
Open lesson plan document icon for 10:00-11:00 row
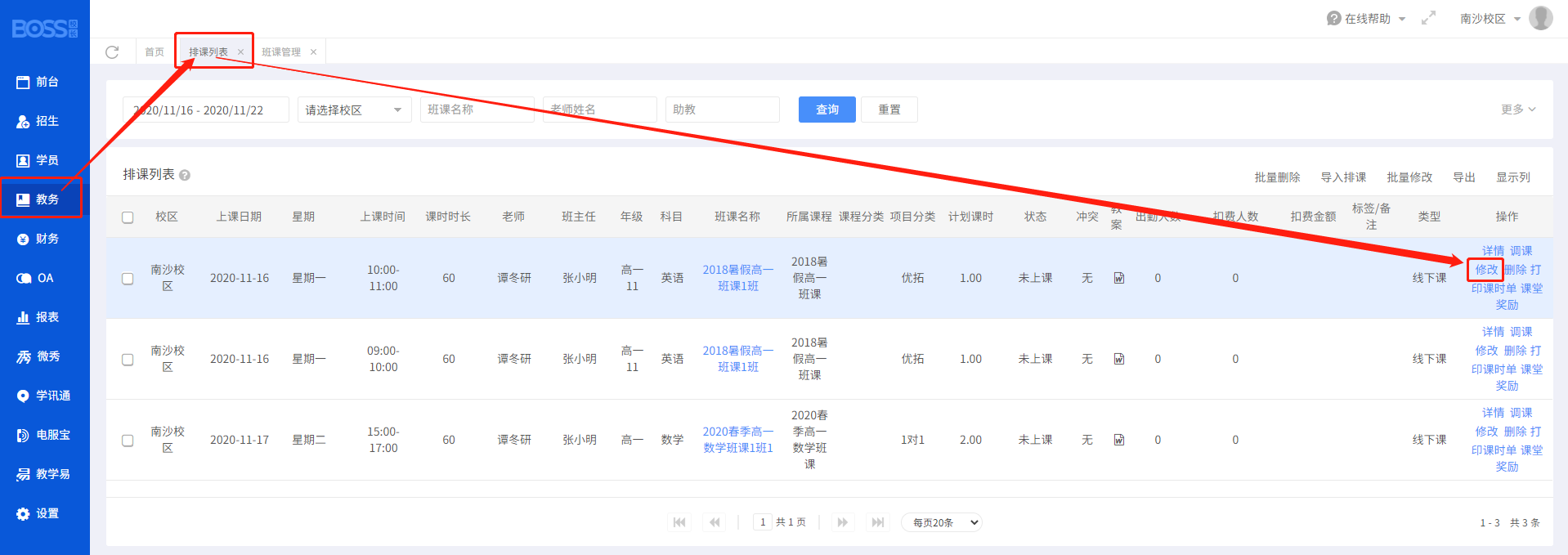click(1119, 278)
